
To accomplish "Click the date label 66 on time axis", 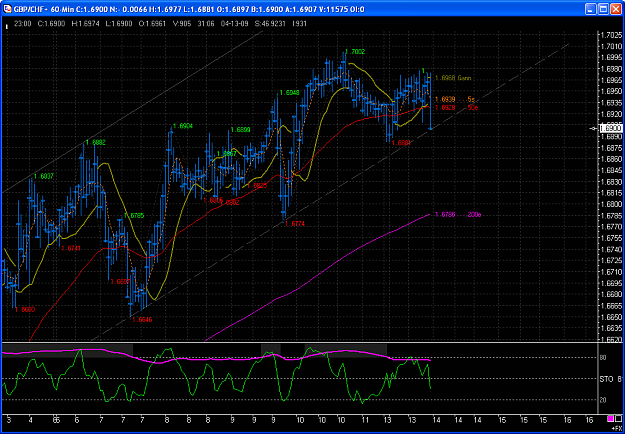I will coord(56,420).
